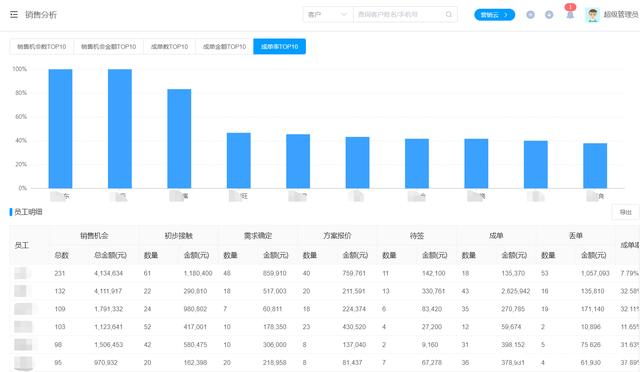The image size is (640, 372).
Task: Click the first round icon after 营销云
Action: [530, 15]
